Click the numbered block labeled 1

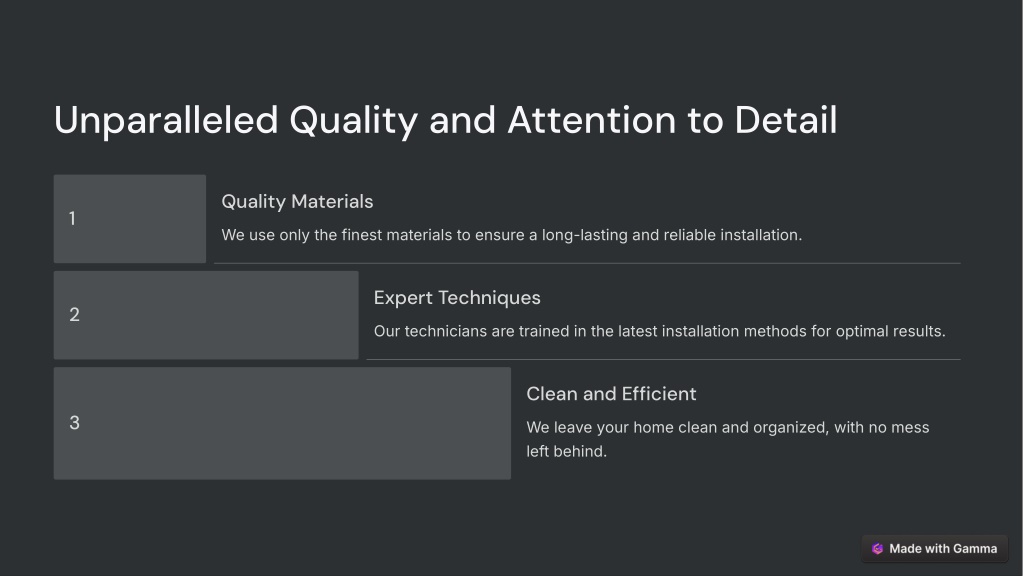(130, 219)
